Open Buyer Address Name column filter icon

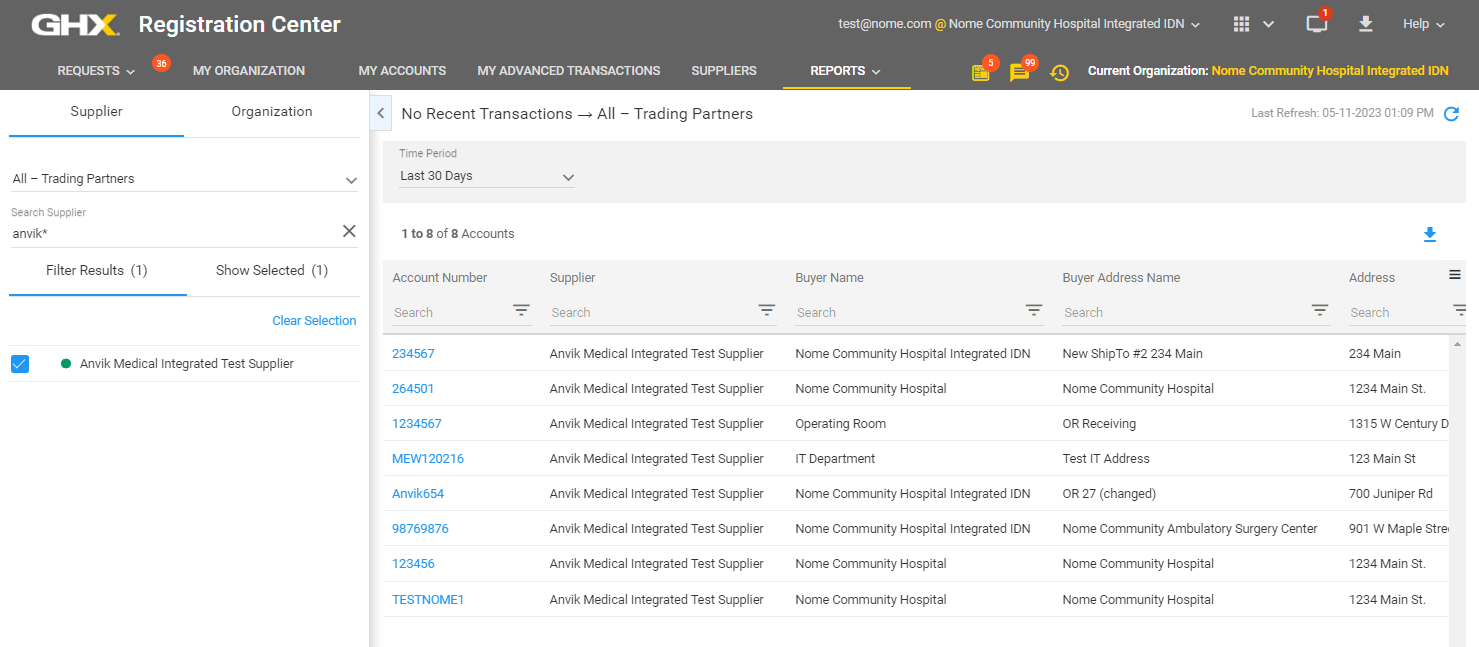point(1320,310)
